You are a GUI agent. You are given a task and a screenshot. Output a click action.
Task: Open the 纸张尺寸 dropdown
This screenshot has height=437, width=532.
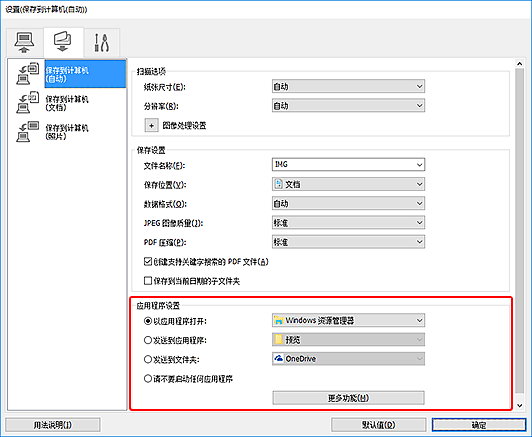[x=348, y=87]
